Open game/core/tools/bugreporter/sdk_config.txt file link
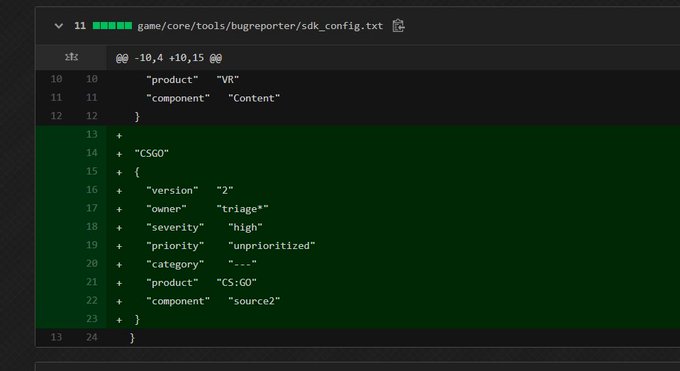This screenshot has width=680, height=371. (260, 26)
